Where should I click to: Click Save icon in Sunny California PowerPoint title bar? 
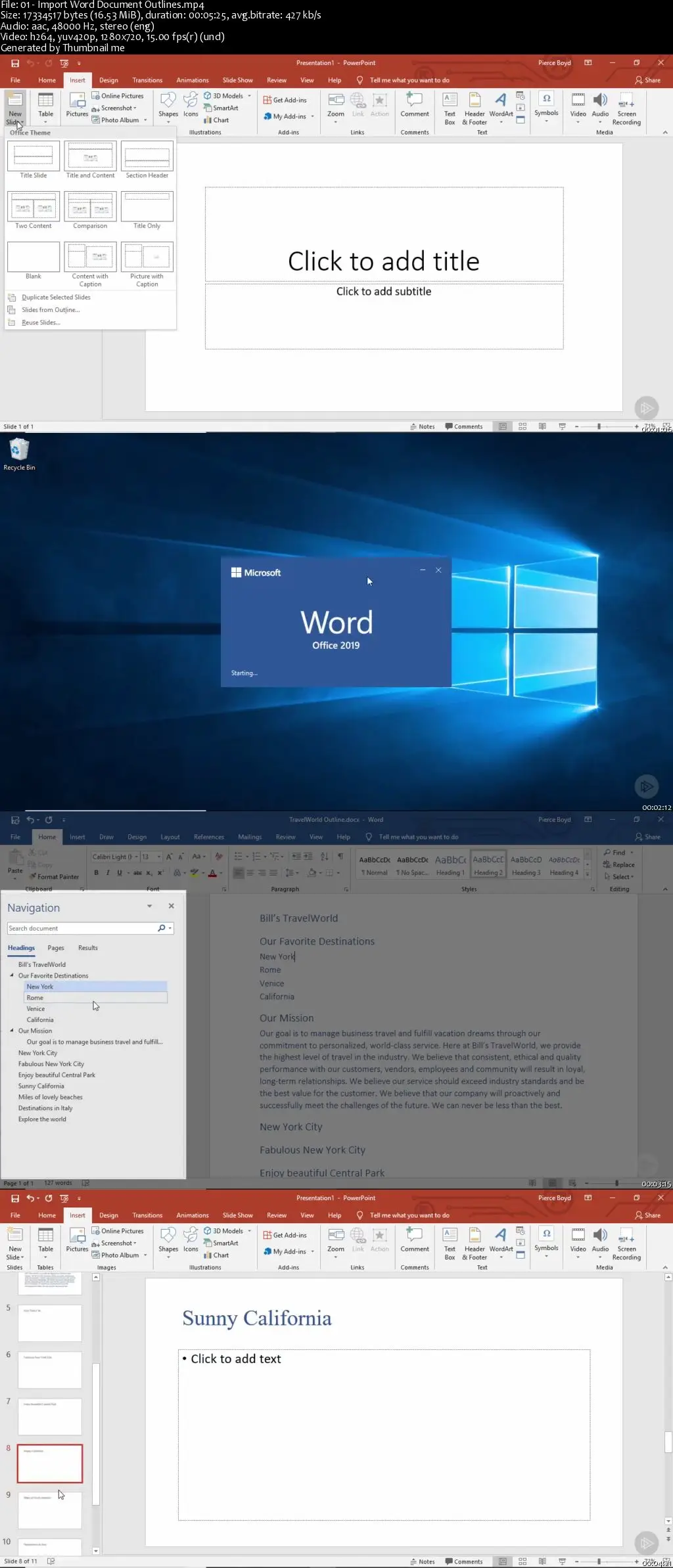pos(15,1198)
